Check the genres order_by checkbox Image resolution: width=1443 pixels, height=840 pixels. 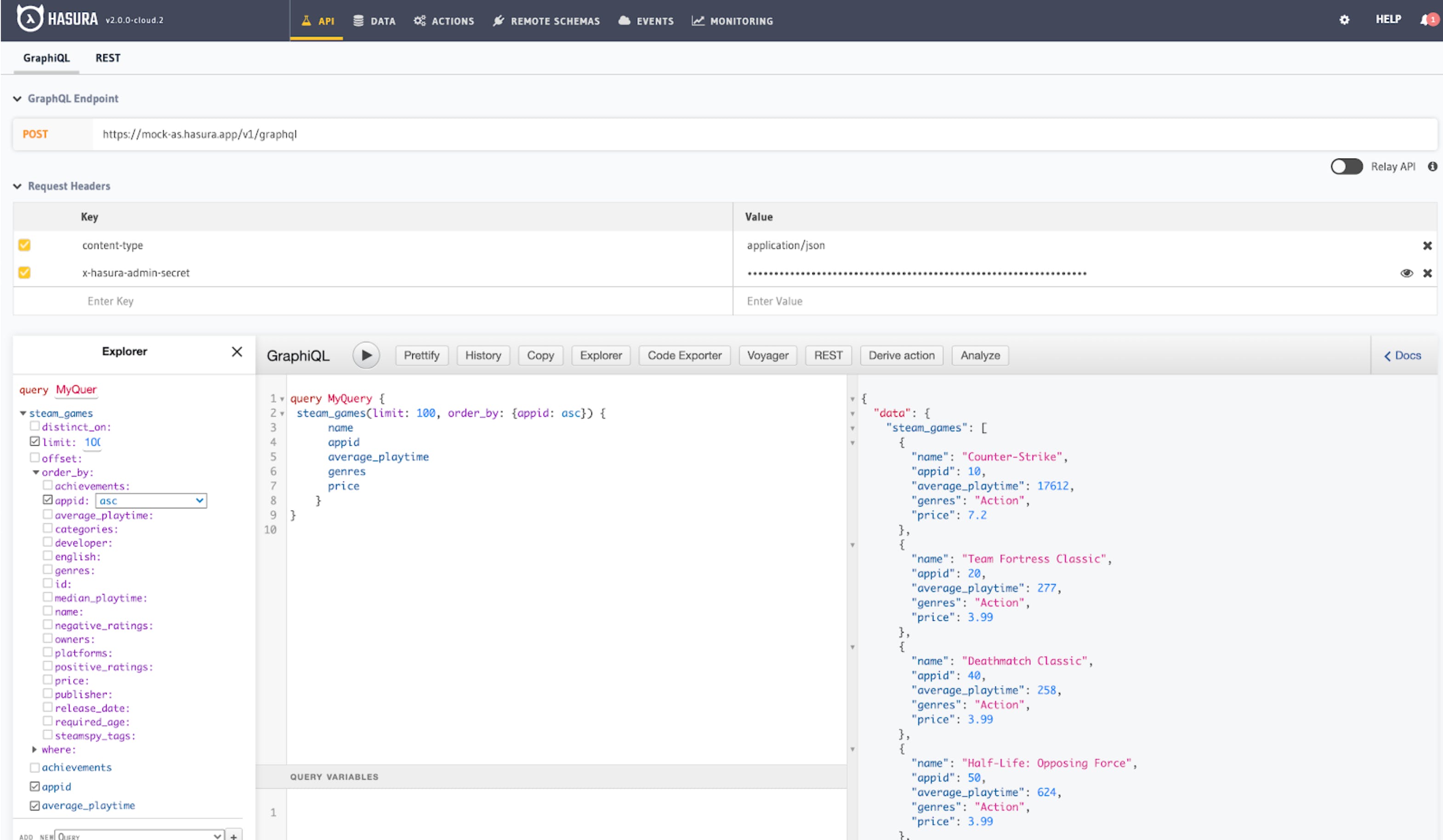(47, 570)
